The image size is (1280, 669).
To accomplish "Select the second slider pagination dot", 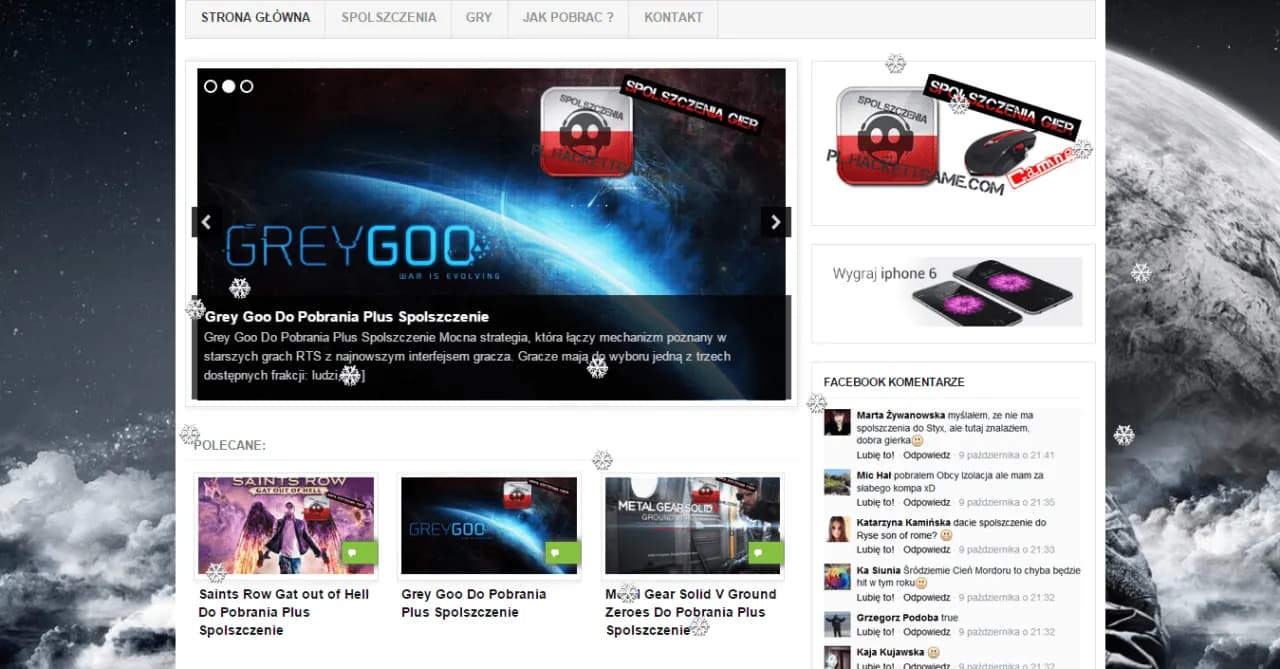I will pyautogui.click(x=229, y=87).
